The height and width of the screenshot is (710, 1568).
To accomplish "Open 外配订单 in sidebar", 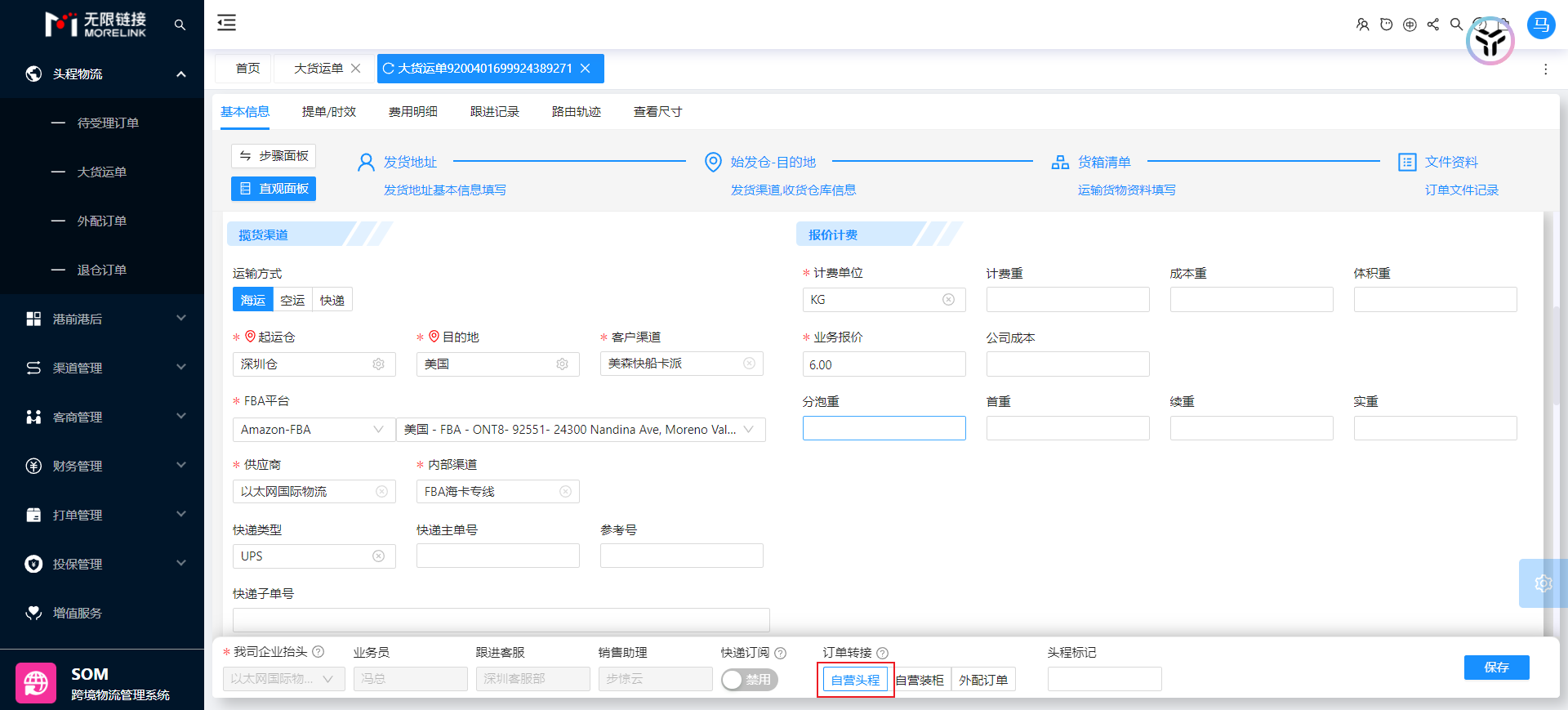I will [x=102, y=221].
